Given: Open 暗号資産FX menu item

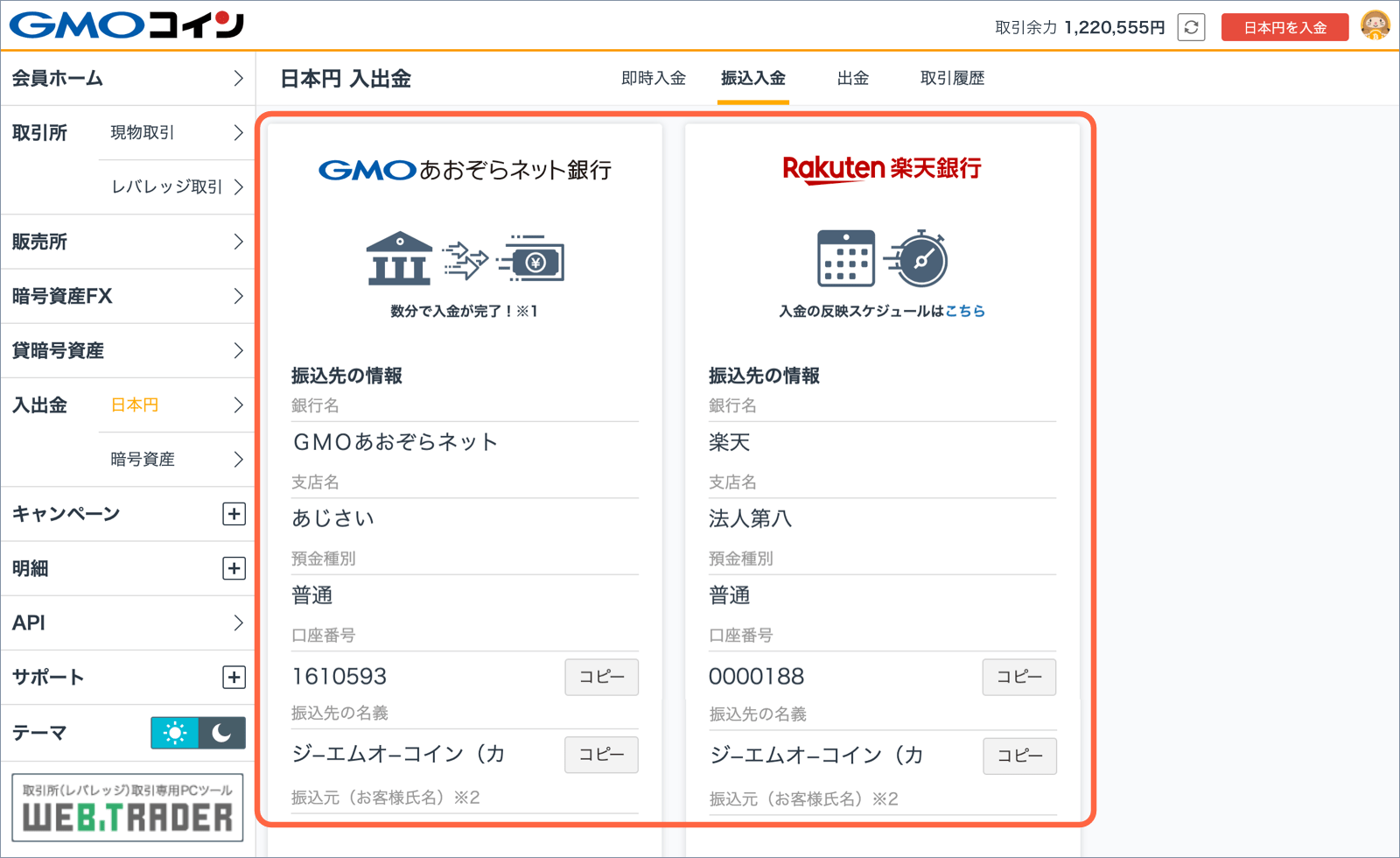Looking at the screenshot, I should coord(128,296).
